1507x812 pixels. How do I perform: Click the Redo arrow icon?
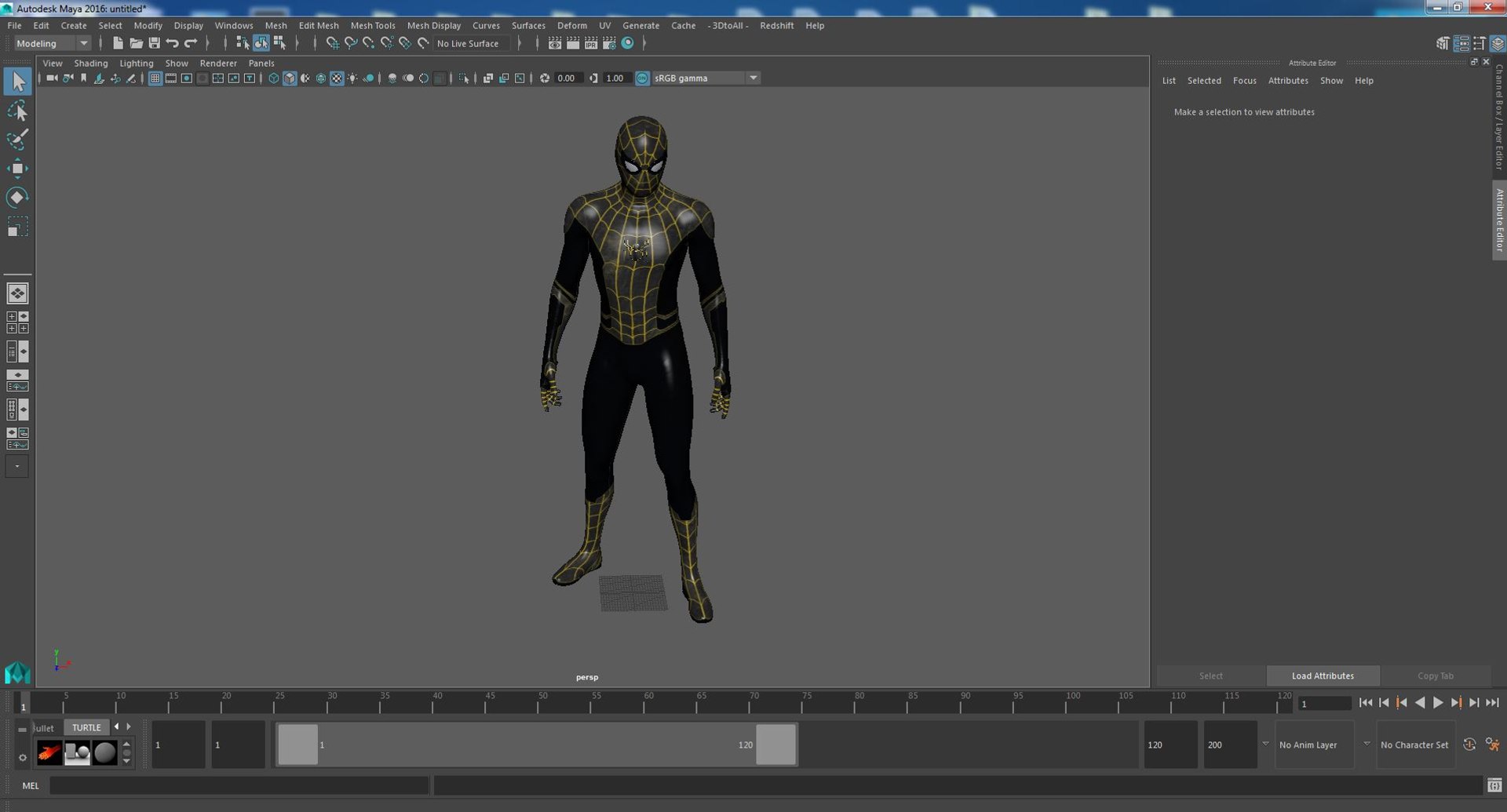tap(191, 43)
